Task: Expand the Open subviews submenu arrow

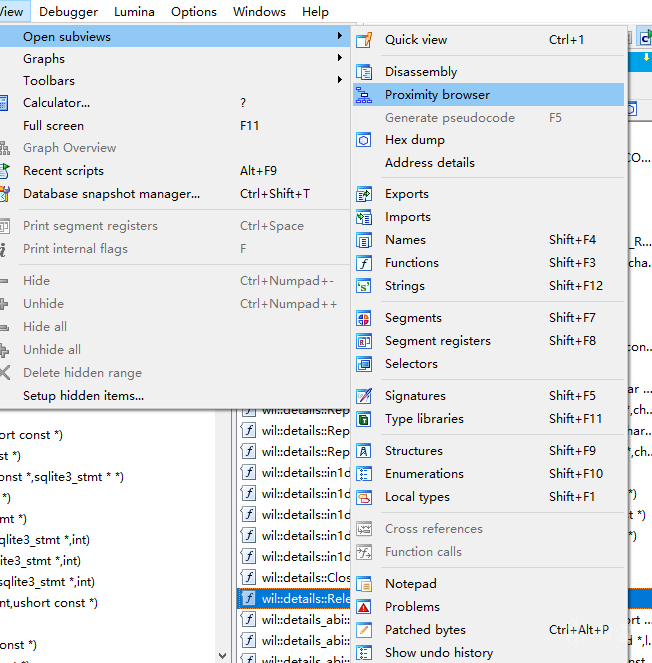Action: click(x=340, y=37)
